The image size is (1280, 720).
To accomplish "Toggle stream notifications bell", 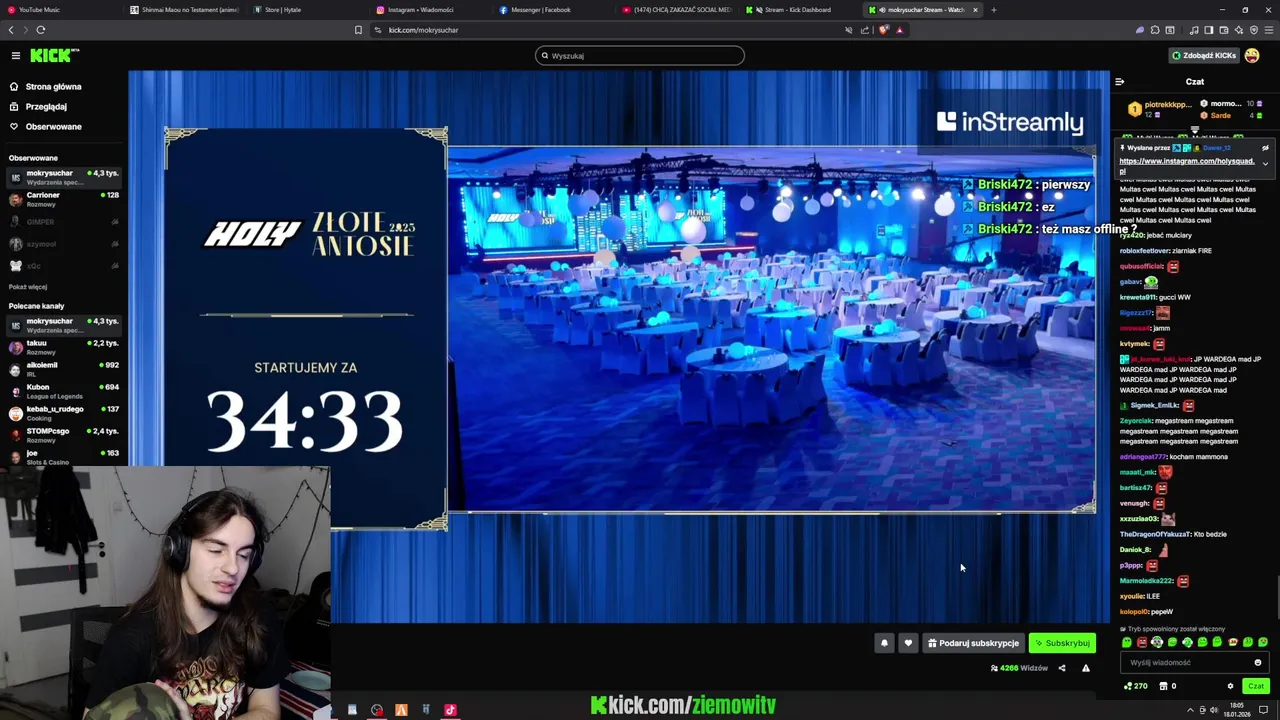I will [884, 643].
